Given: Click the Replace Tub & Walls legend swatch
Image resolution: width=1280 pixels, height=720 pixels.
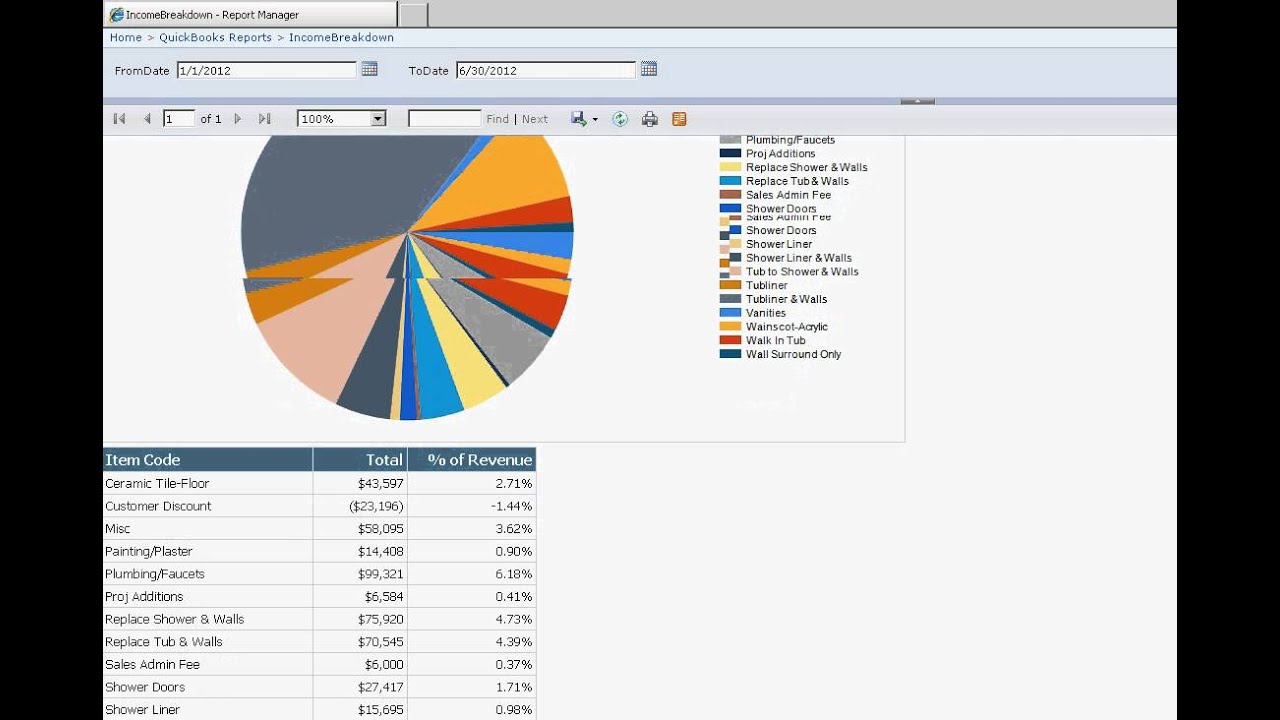Looking at the screenshot, I should coord(730,181).
